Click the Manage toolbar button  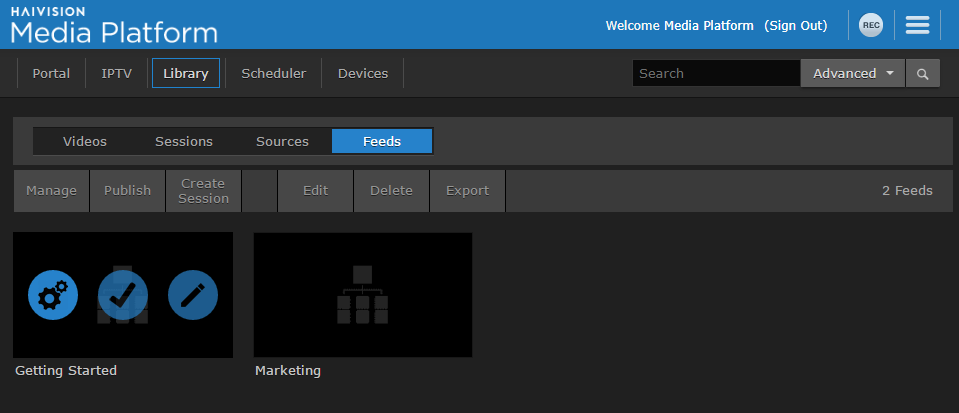[51, 191]
